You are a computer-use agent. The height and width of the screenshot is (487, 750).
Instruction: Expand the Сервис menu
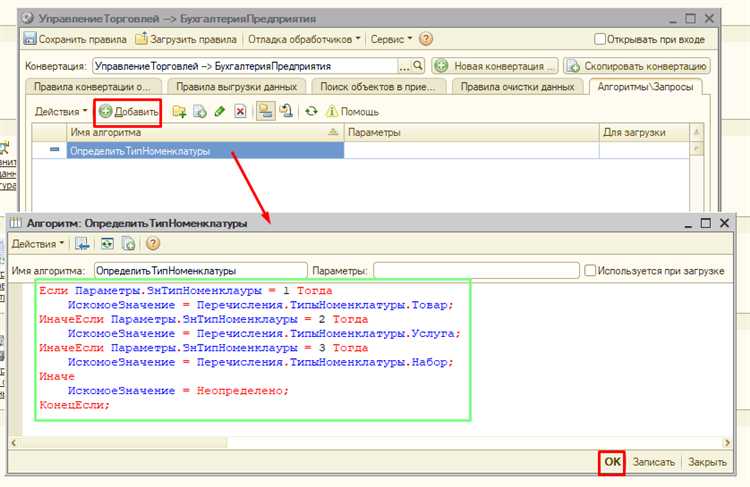tap(391, 39)
